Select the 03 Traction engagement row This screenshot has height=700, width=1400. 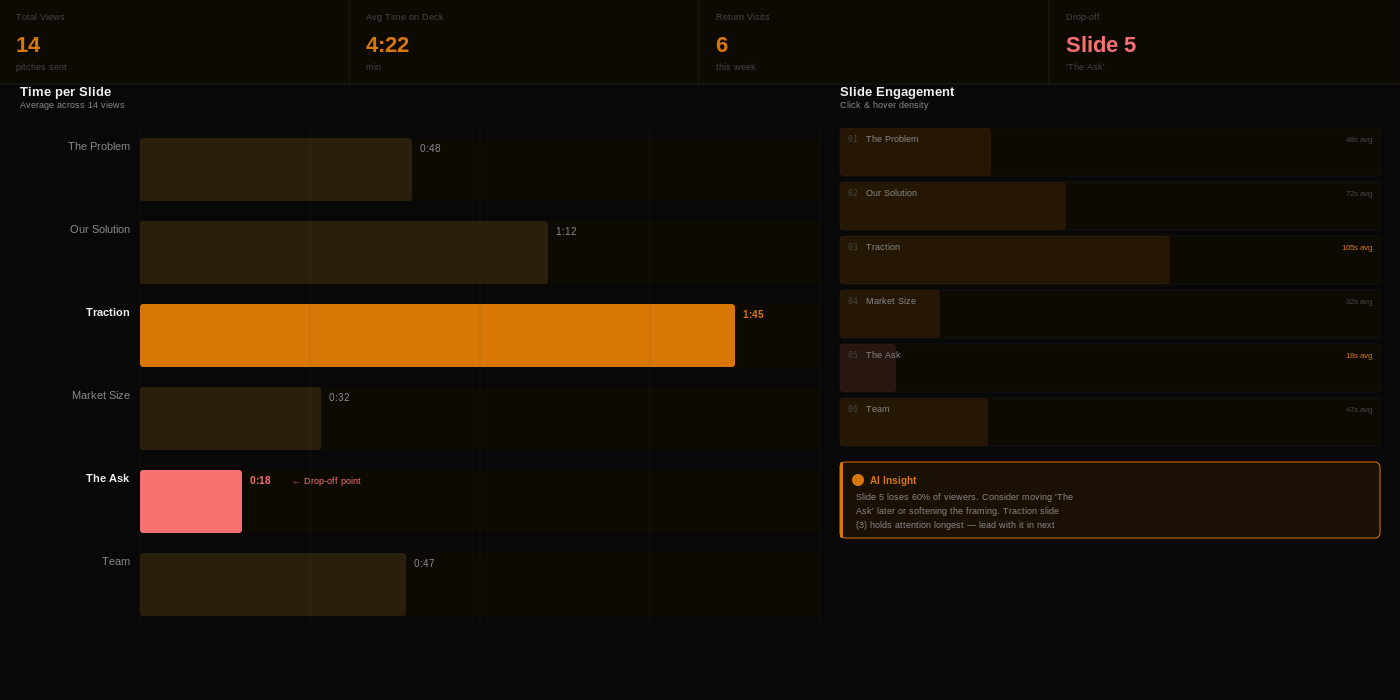pyautogui.click(x=1110, y=260)
